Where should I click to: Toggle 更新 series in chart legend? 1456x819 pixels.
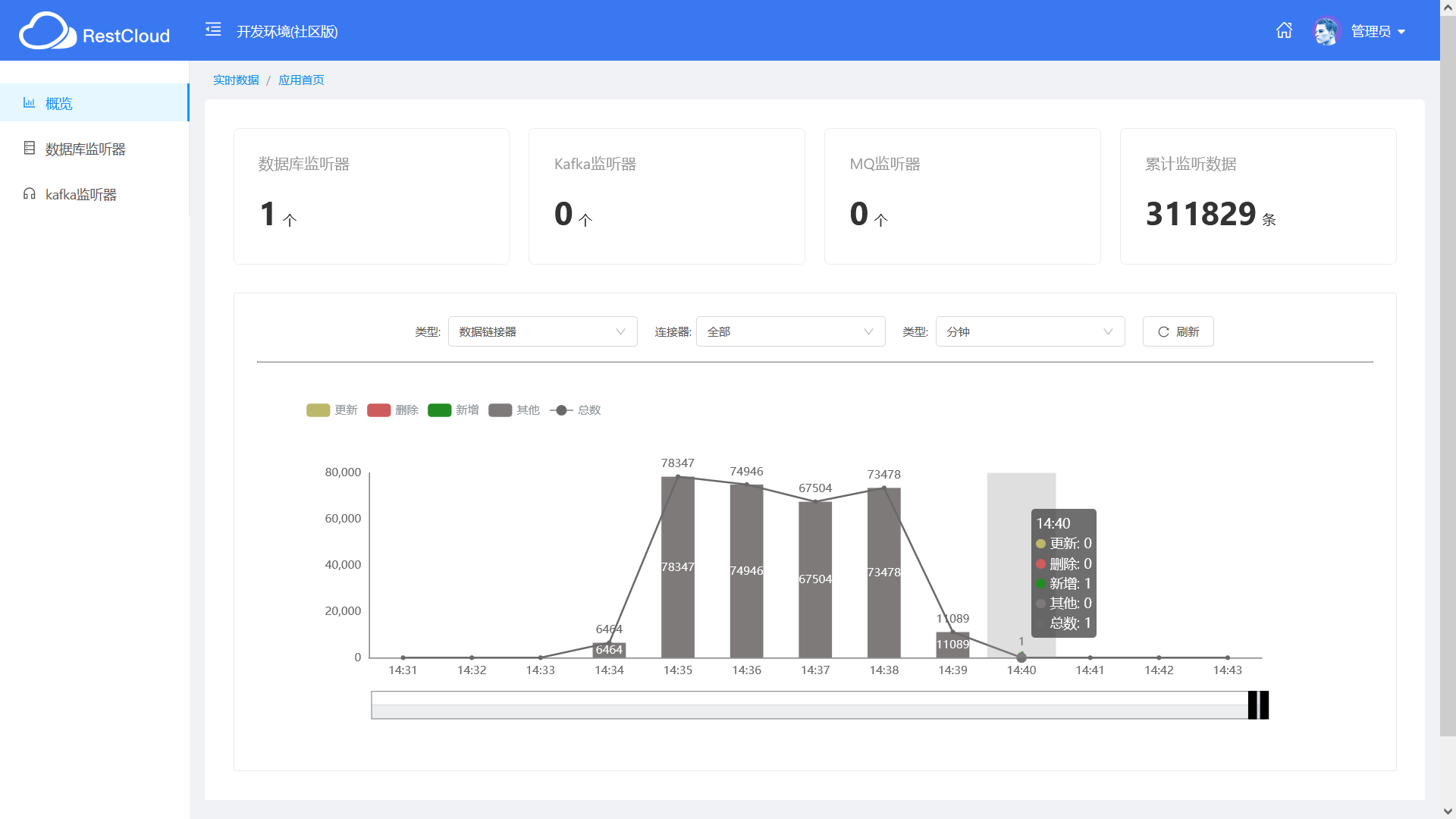coord(318,410)
